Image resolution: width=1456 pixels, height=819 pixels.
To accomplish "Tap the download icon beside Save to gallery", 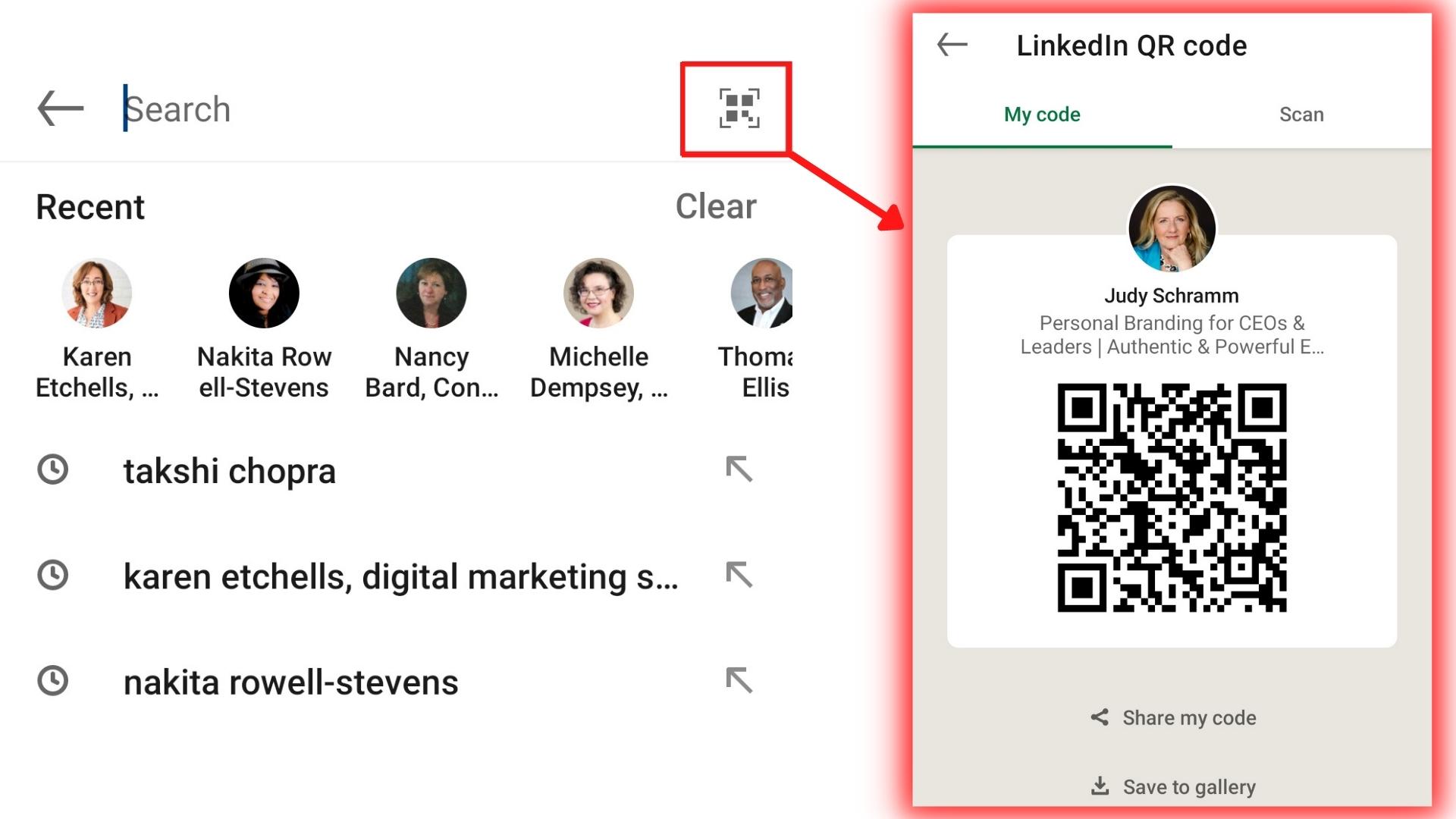I will pos(1100,786).
